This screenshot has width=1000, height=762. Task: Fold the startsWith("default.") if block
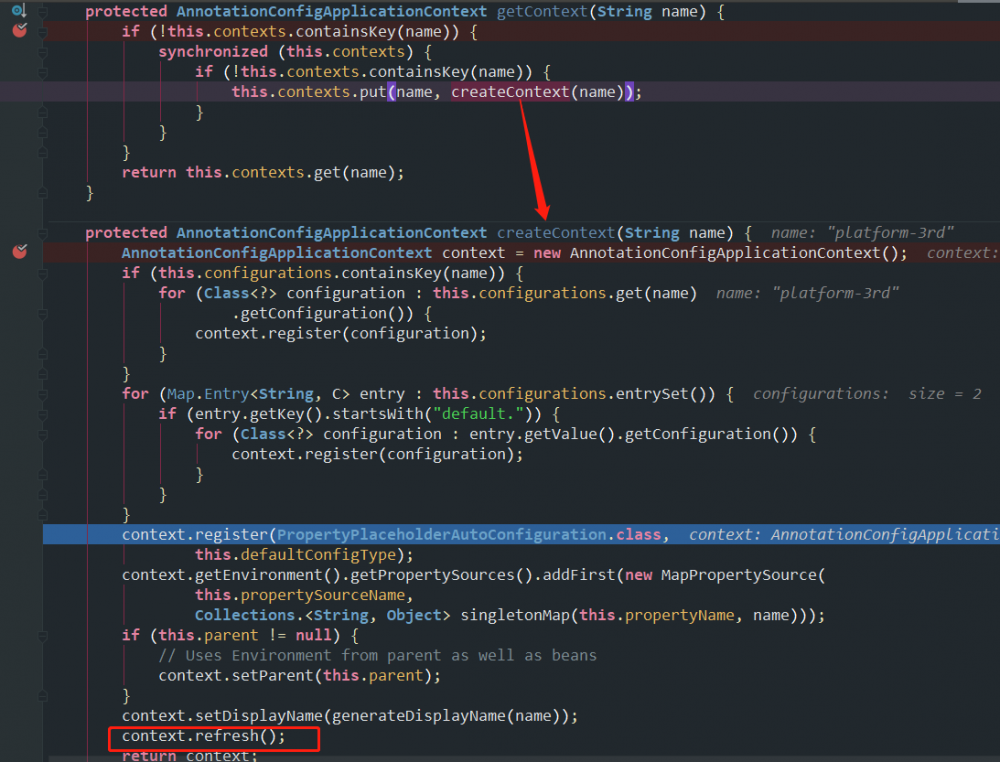tap(43, 414)
